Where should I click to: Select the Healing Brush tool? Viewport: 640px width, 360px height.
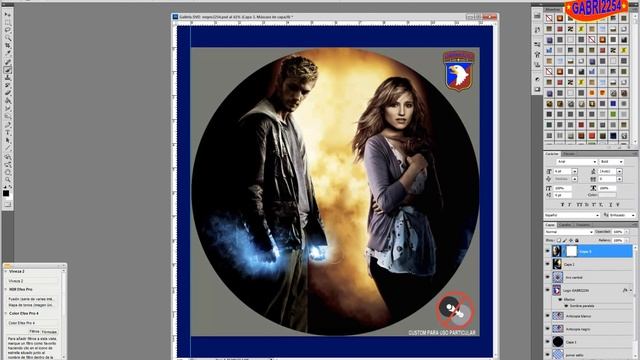tap(7, 62)
